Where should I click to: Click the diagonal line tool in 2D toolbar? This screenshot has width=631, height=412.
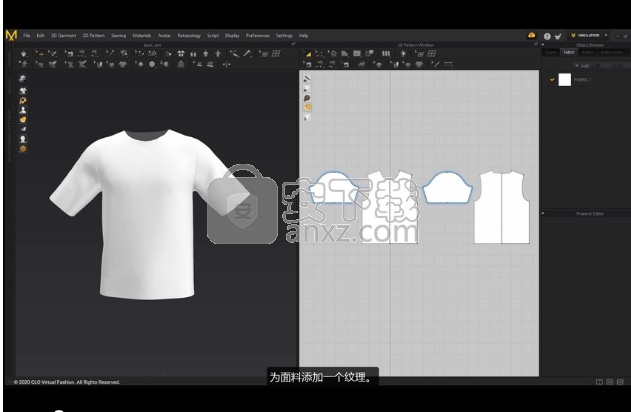(436, 64)
